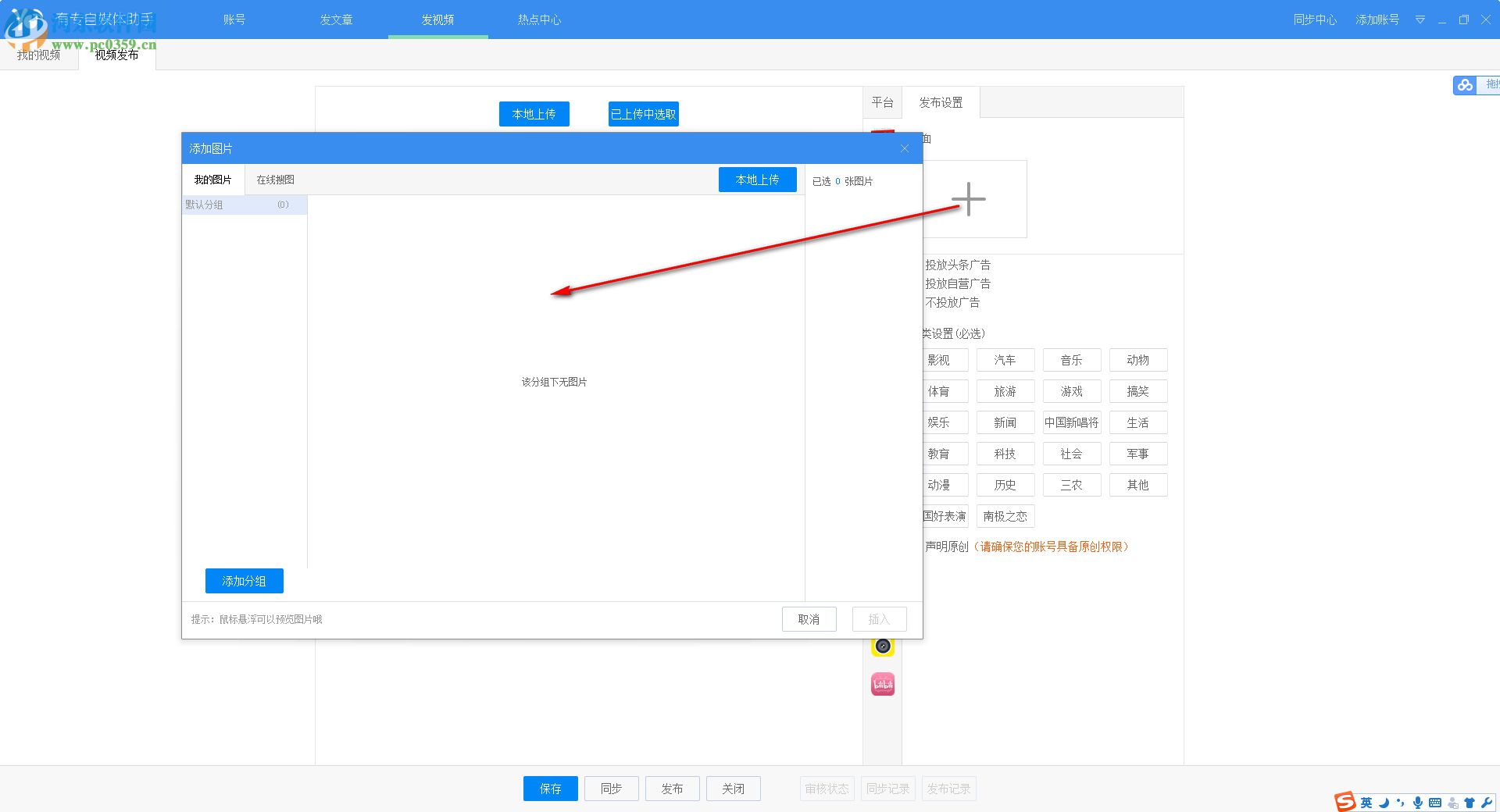Select the 默认分组 group

point(245,205)
